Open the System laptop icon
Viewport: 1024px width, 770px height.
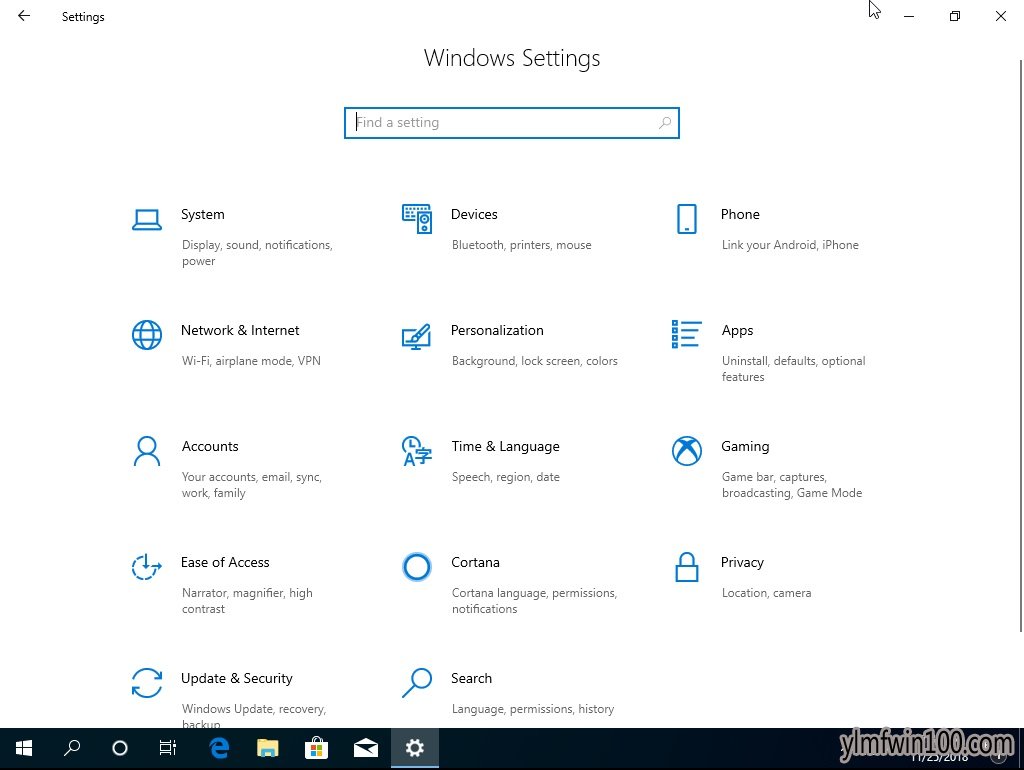146,220
